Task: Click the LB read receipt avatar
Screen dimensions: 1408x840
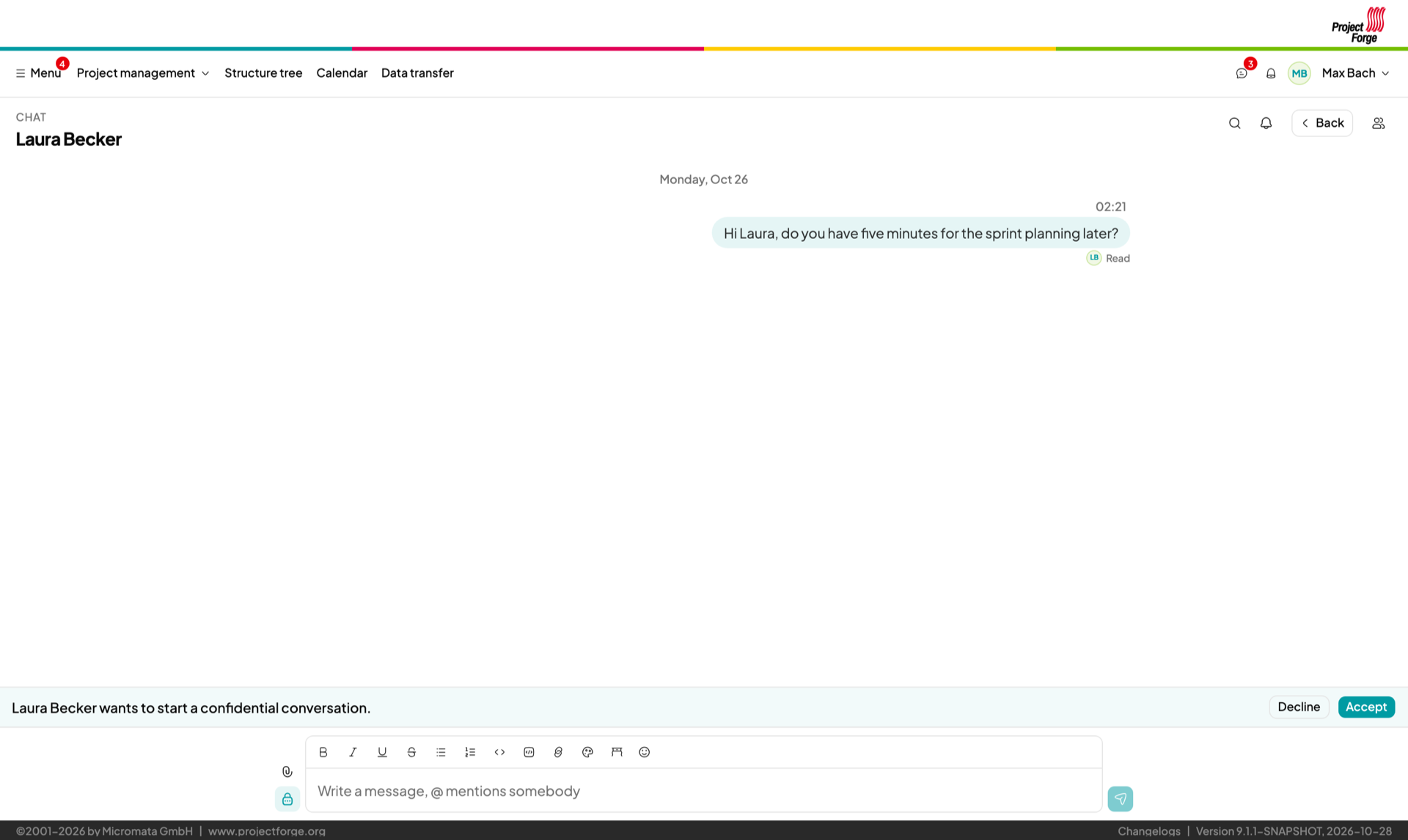Action: coord(1094,257)
